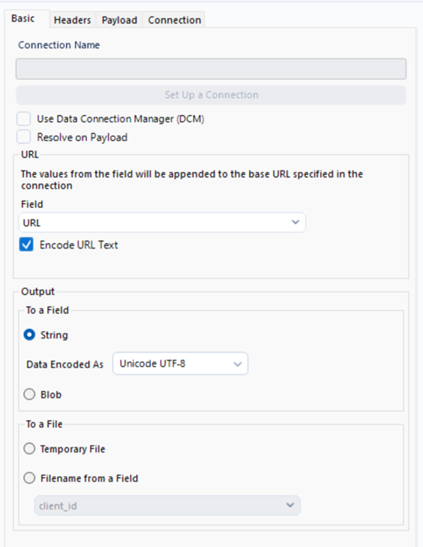Tick the Resolve on Payload checkbox

[x=24, y=137]
